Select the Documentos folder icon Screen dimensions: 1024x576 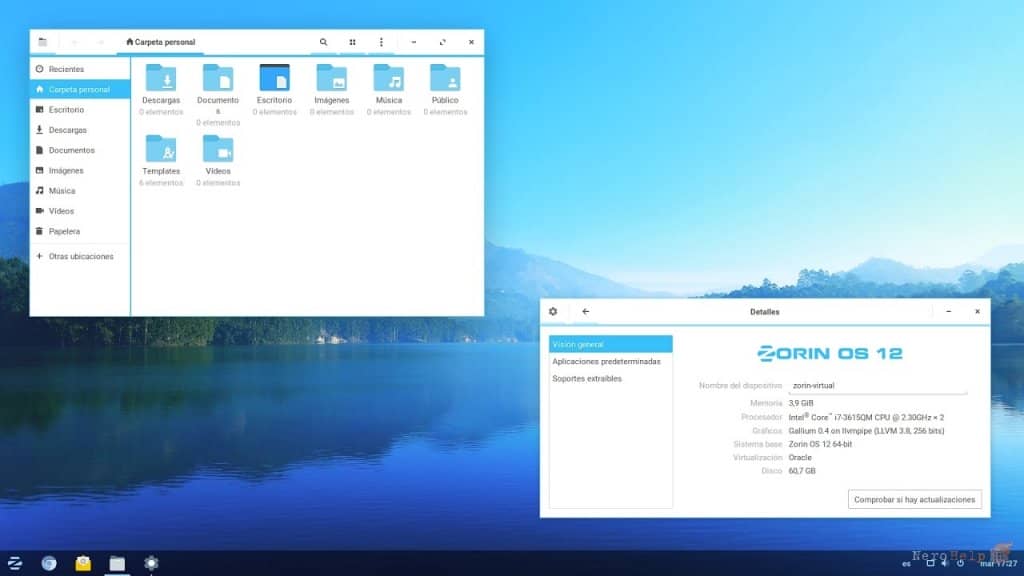[217, 78]
